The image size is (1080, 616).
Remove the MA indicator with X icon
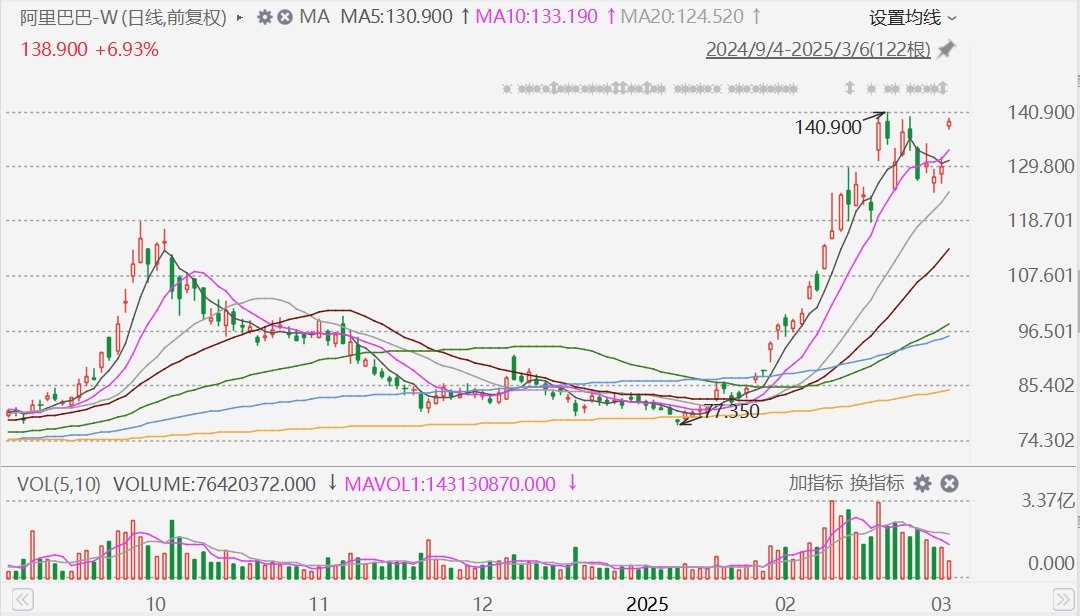click(285, 17)
